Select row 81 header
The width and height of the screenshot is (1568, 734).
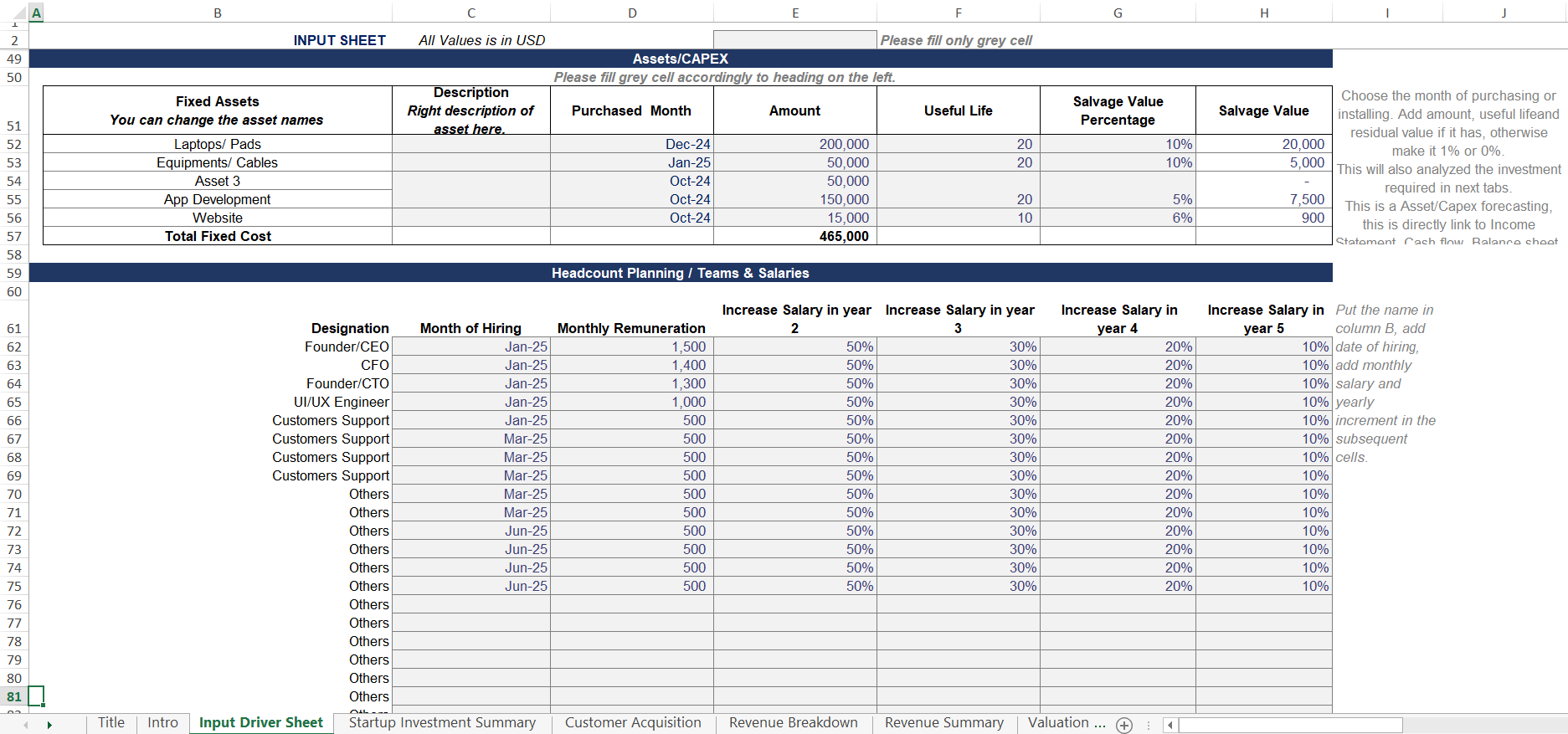pos(14,696)
